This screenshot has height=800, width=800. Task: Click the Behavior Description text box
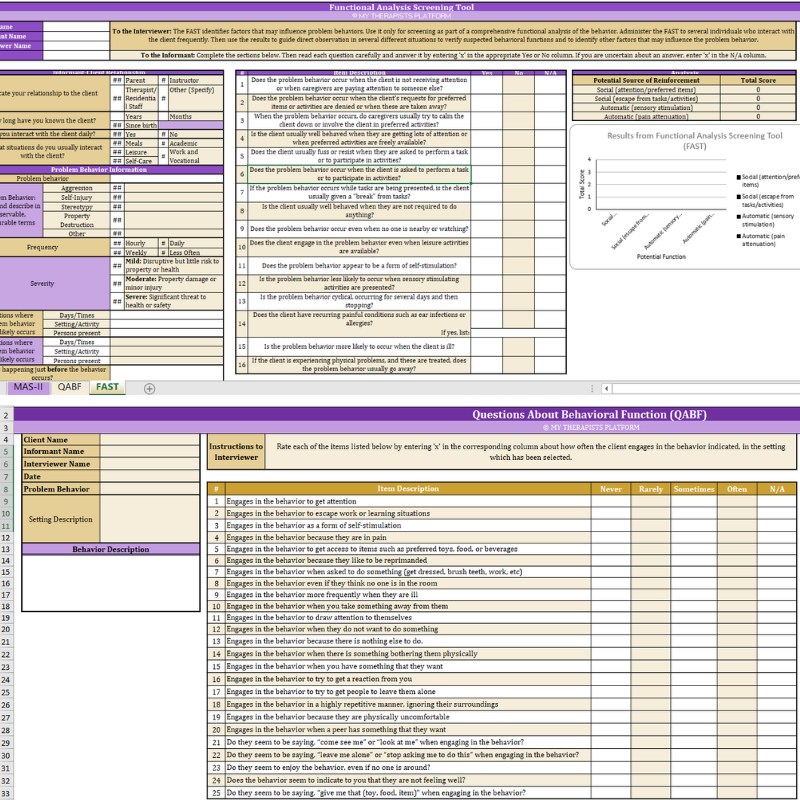[x=111, y=583]
